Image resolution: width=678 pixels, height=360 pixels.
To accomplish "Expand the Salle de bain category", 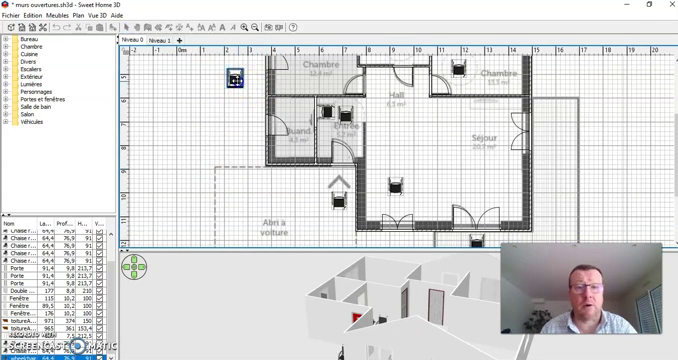I will tap(6, 107).
